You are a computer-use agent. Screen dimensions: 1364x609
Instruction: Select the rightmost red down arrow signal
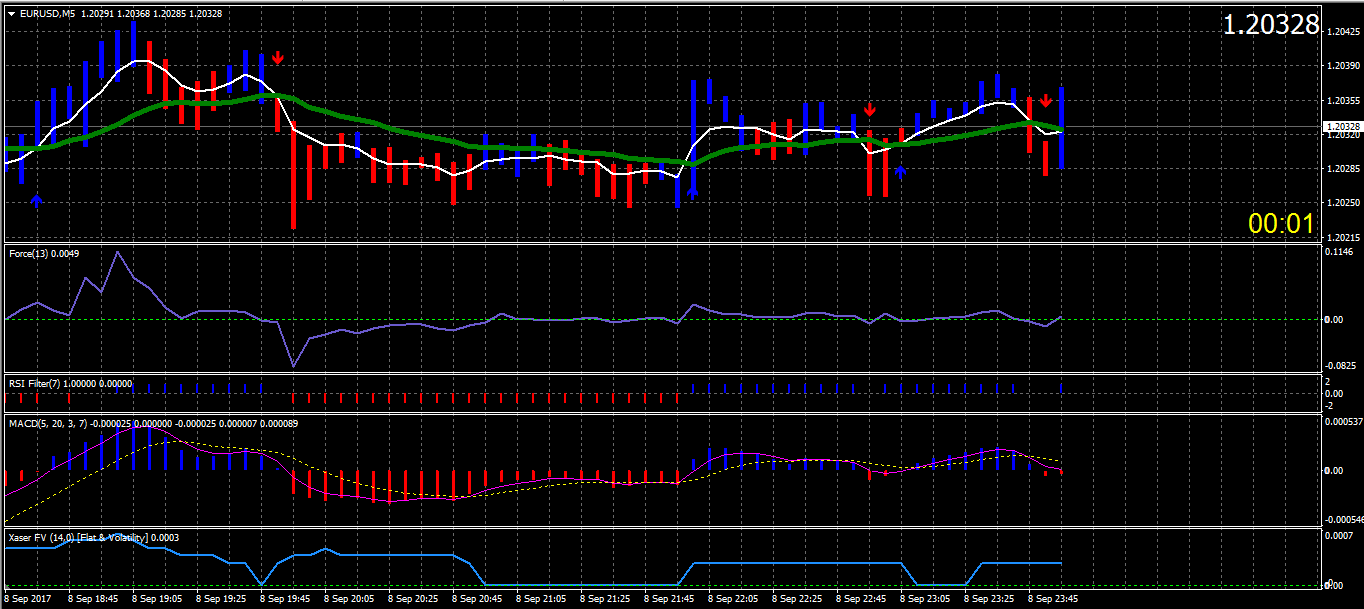1045,100
